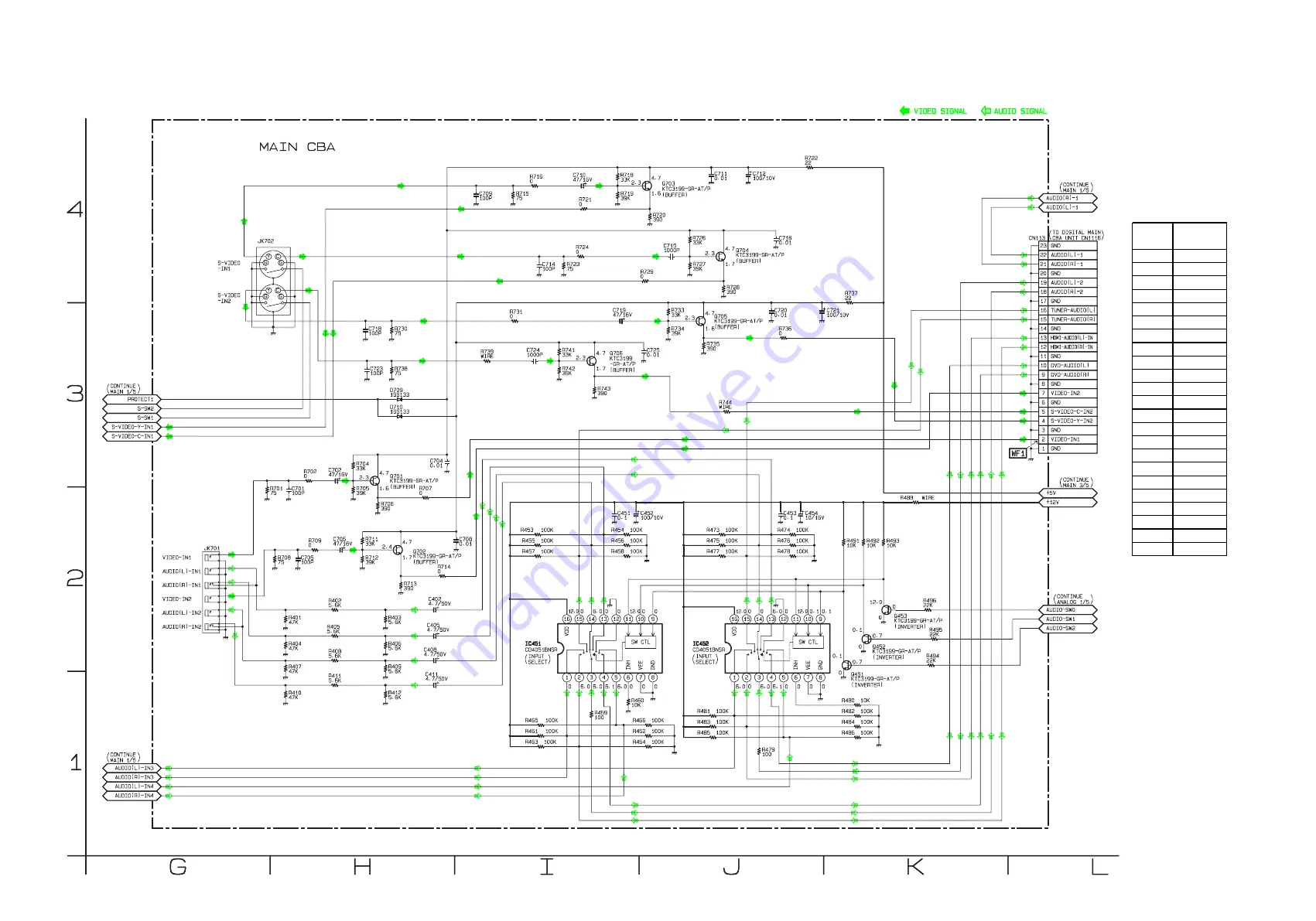Click connector row VIDEO-IN2
Viewport: 1316px width, 921px height.
[1068, 393]
